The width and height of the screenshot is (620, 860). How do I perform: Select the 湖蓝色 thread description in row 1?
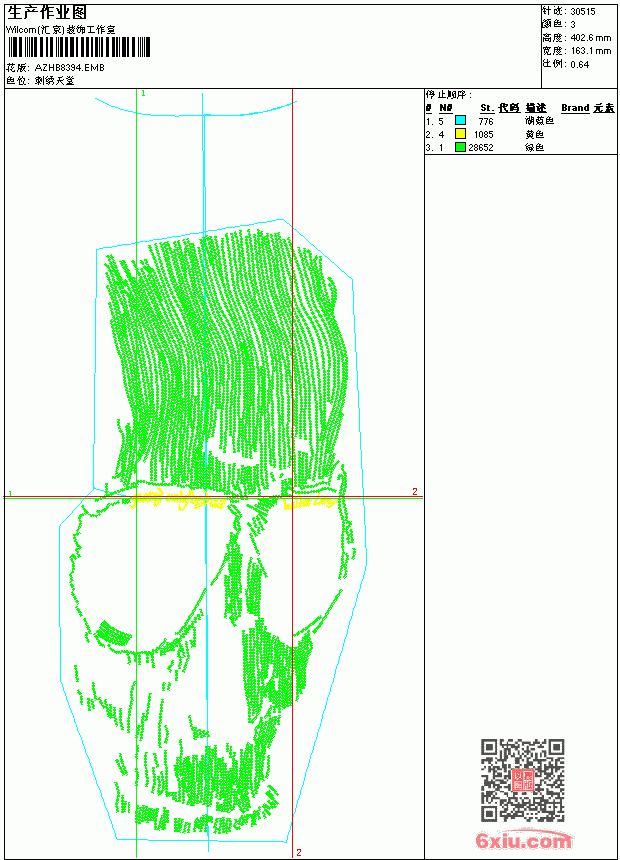539,121
